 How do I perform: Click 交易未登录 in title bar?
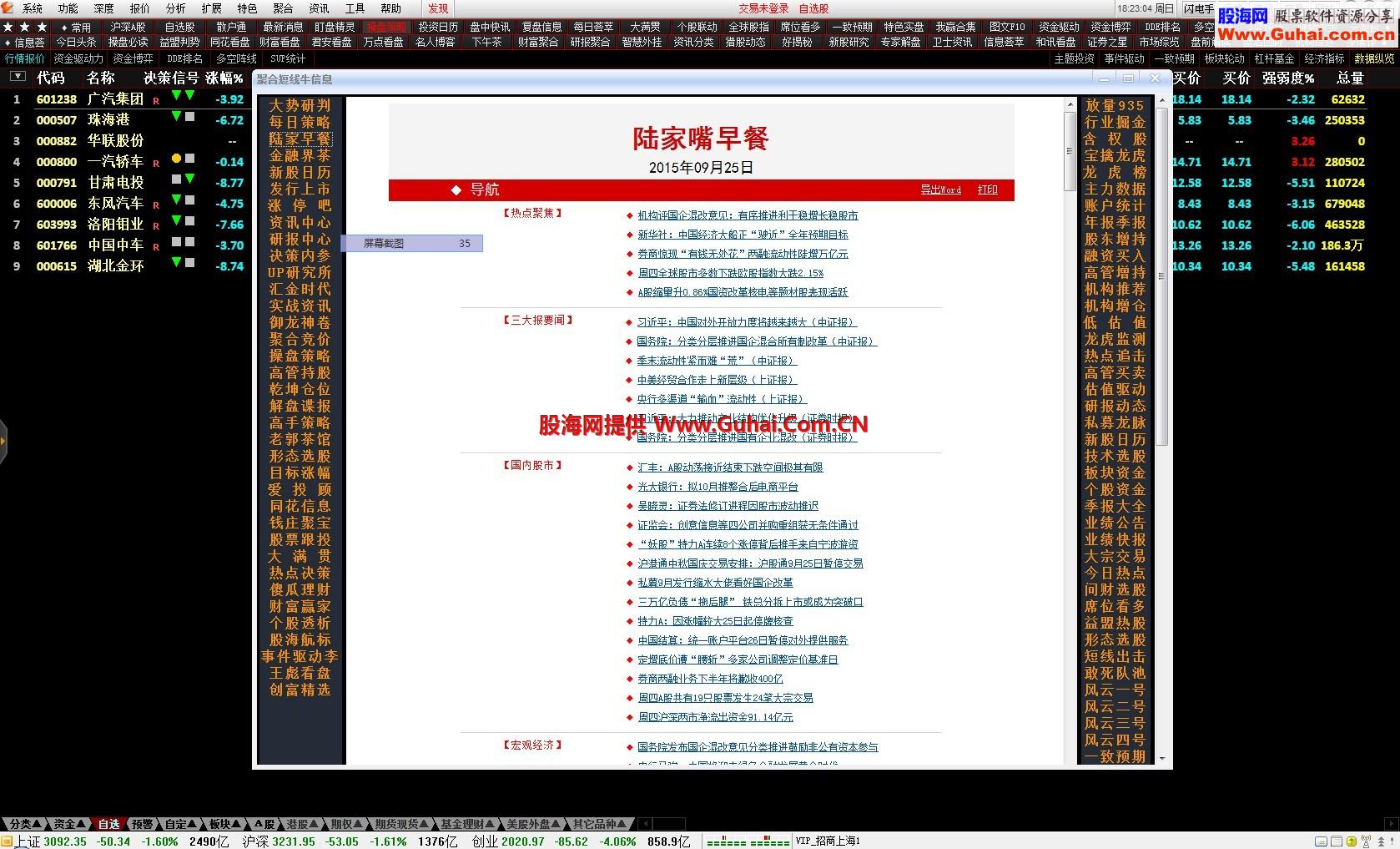click(763, 8)
